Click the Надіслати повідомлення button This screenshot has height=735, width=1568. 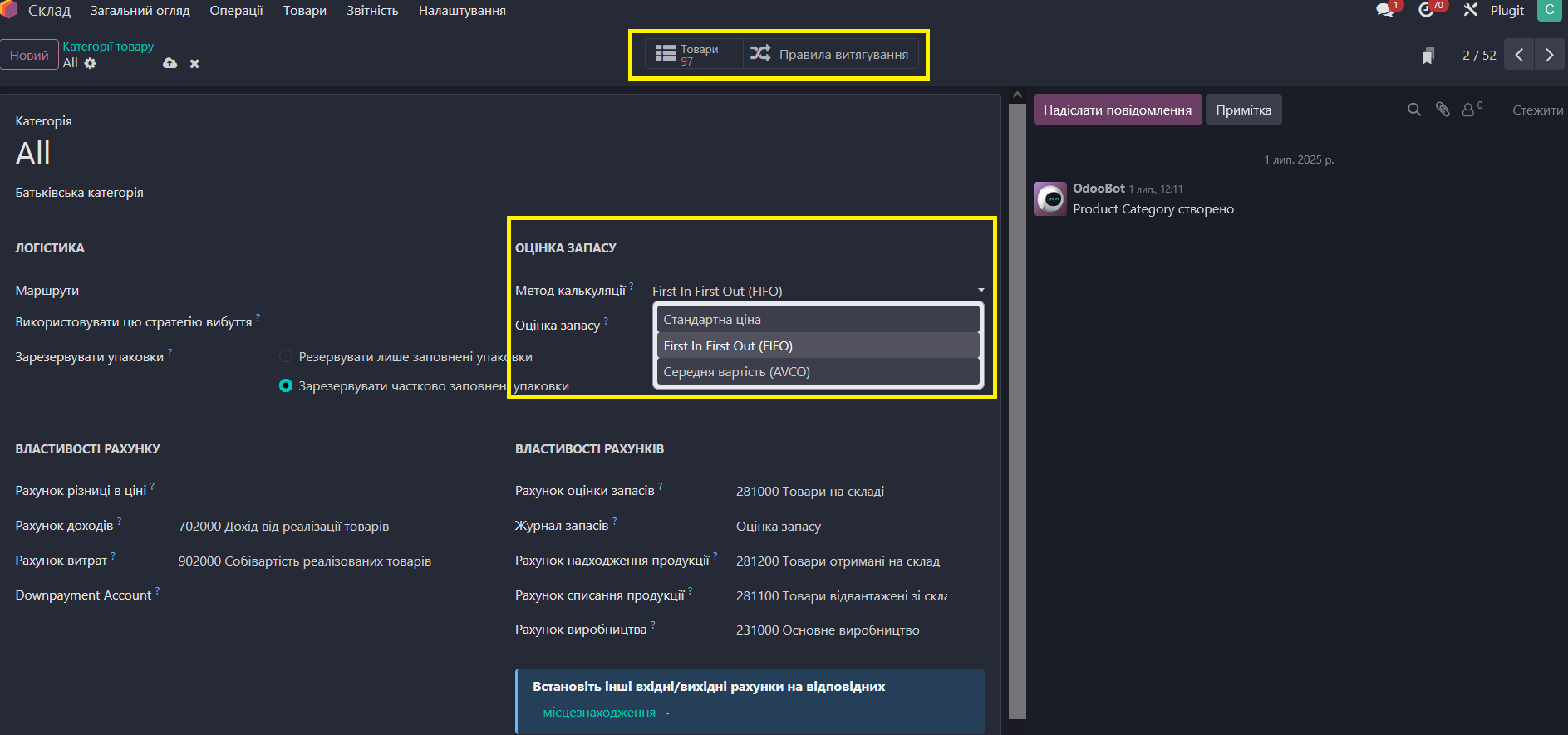click(1117, 110)
